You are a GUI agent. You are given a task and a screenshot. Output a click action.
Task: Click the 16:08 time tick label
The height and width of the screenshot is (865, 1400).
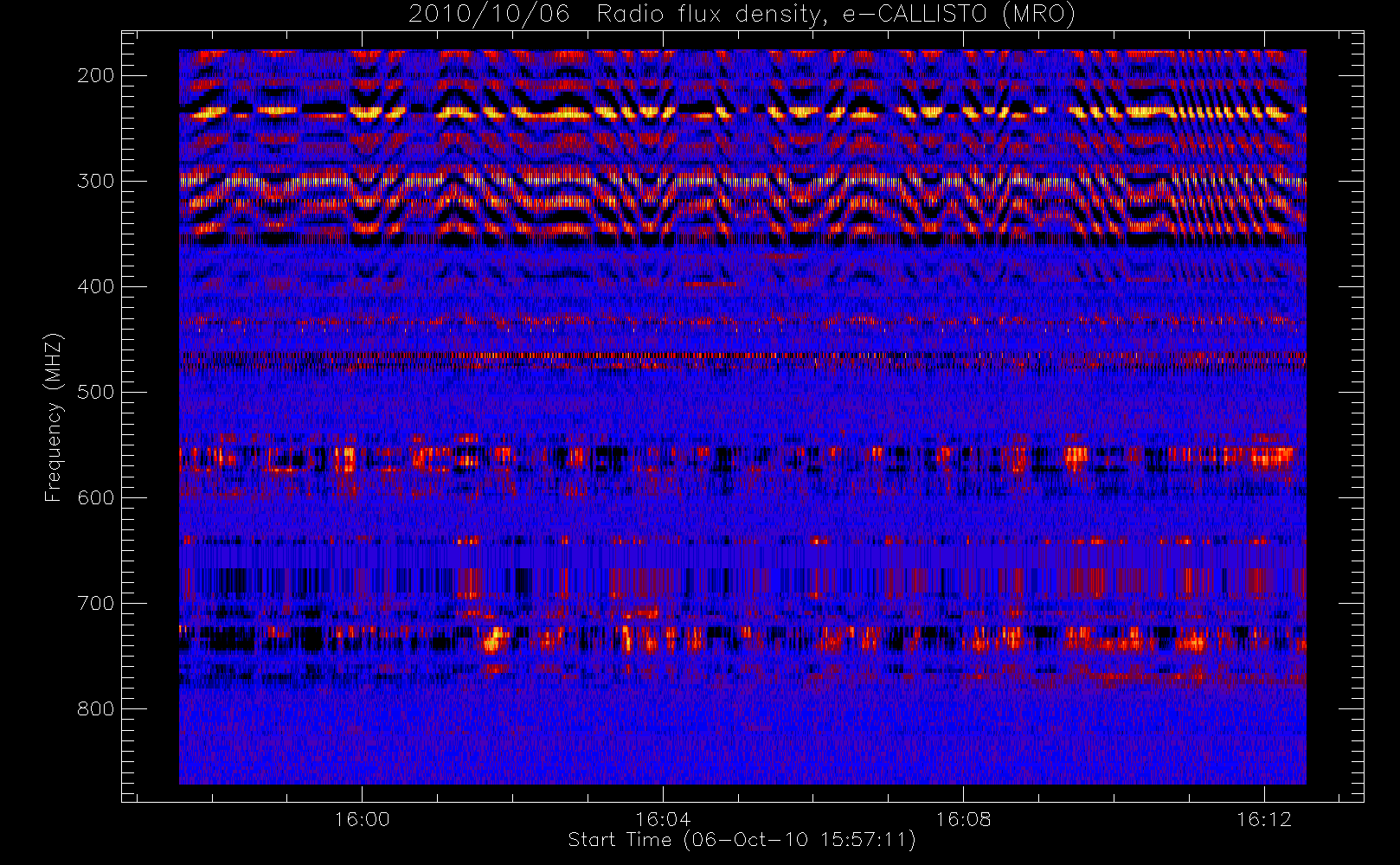pos(963,819)
